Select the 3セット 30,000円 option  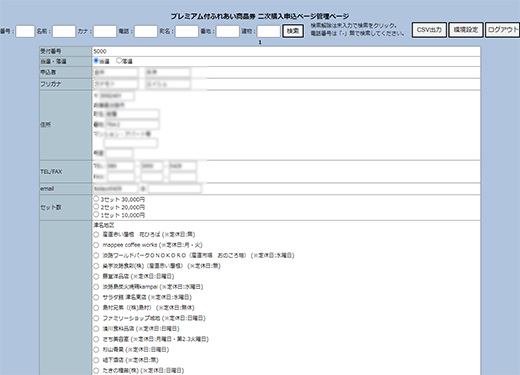pos(96,199)
